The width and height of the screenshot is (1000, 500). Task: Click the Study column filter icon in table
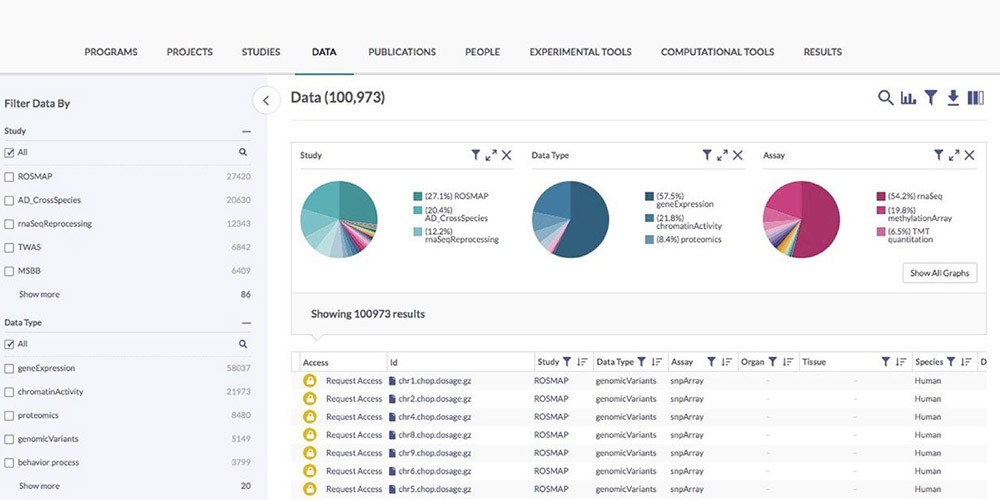click(566, 362)
